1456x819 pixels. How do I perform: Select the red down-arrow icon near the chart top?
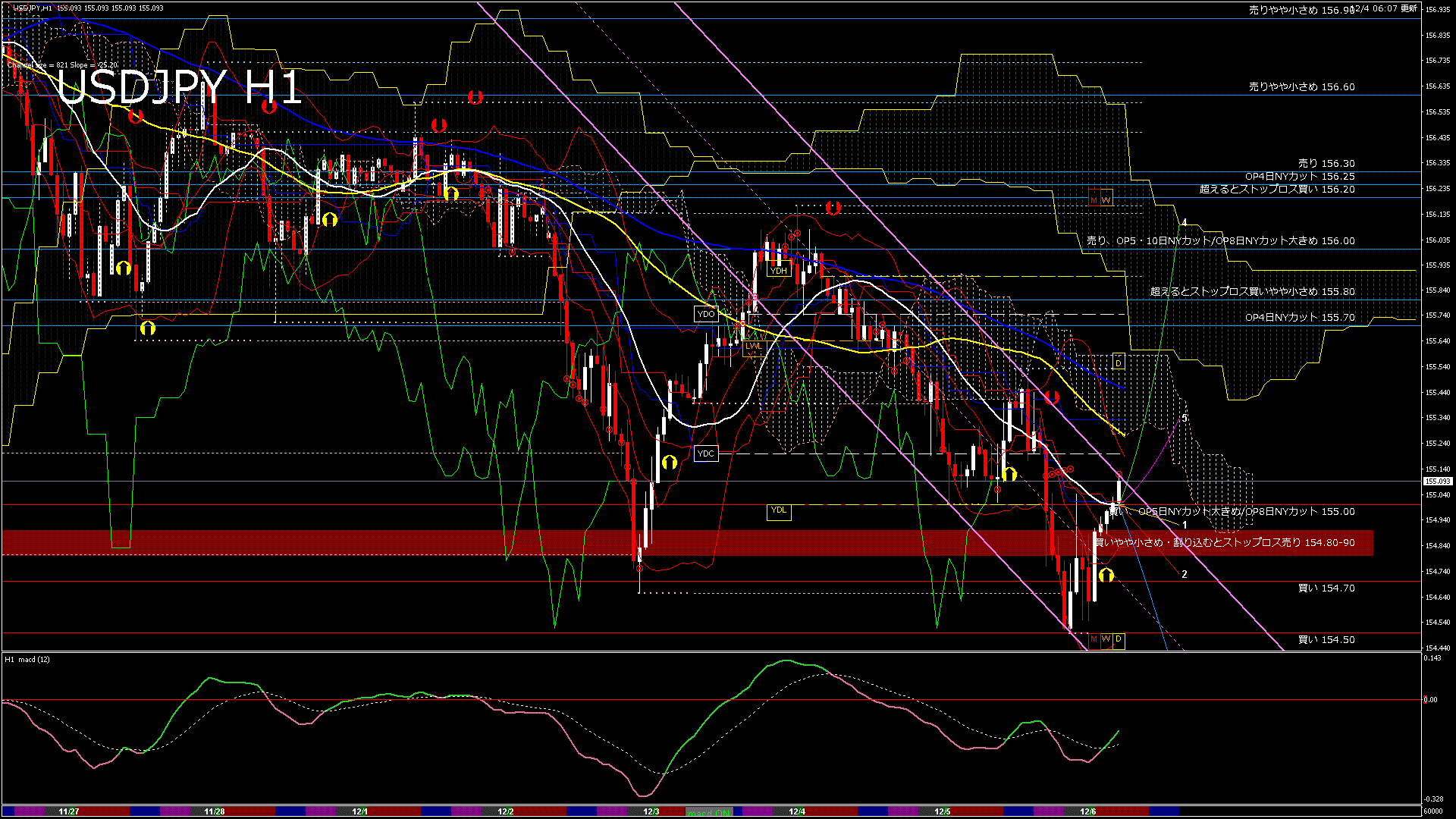[x=476, y=97]
